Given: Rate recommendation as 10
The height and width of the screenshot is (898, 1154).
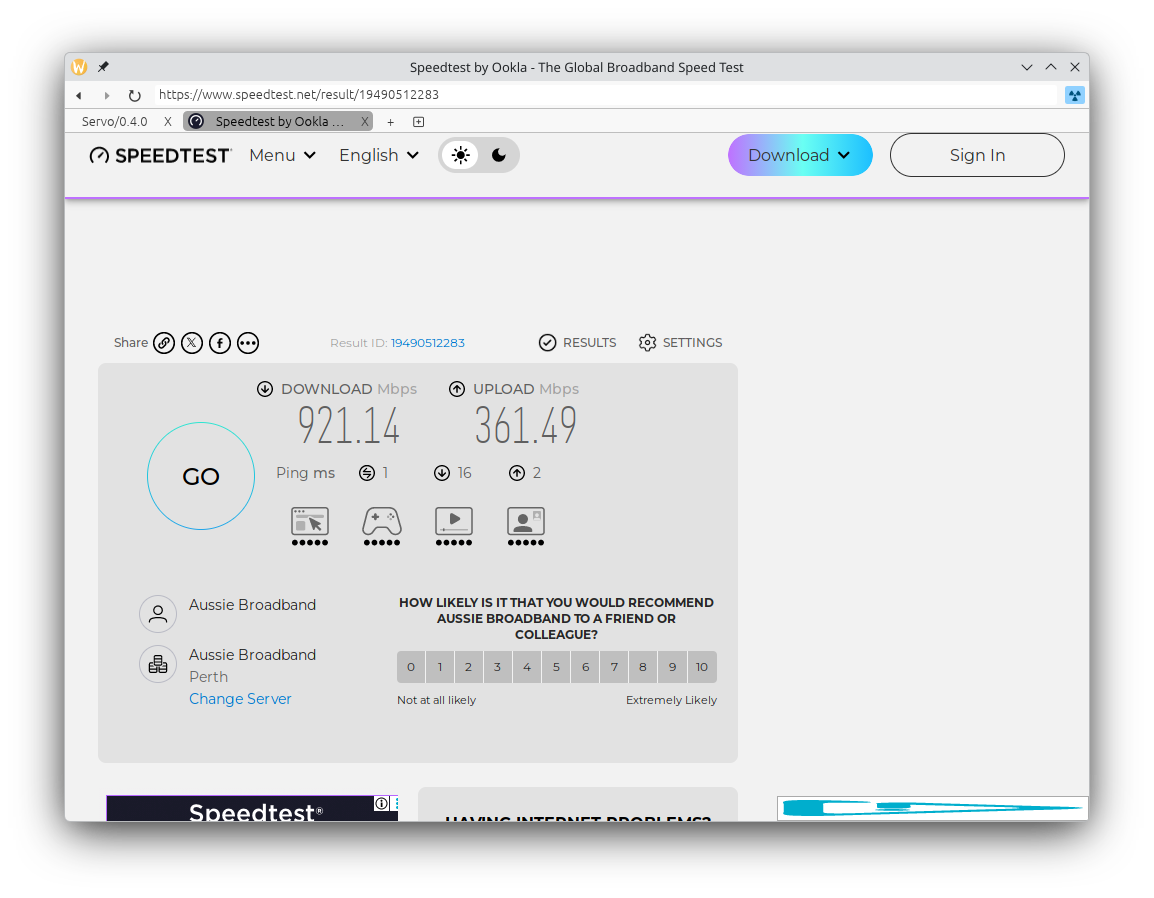Looking at the screenshot, I should 702,667.
